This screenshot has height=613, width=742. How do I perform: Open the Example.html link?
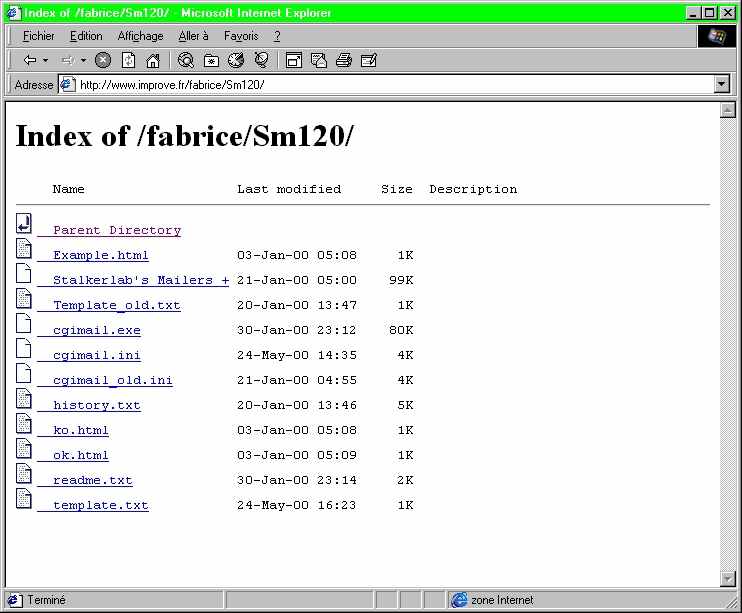[101, 255]
